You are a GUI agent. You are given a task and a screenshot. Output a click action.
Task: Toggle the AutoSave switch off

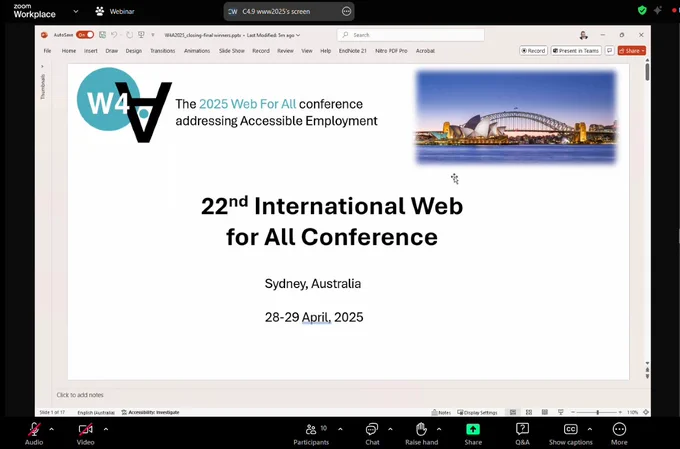(x=85, y=35)
